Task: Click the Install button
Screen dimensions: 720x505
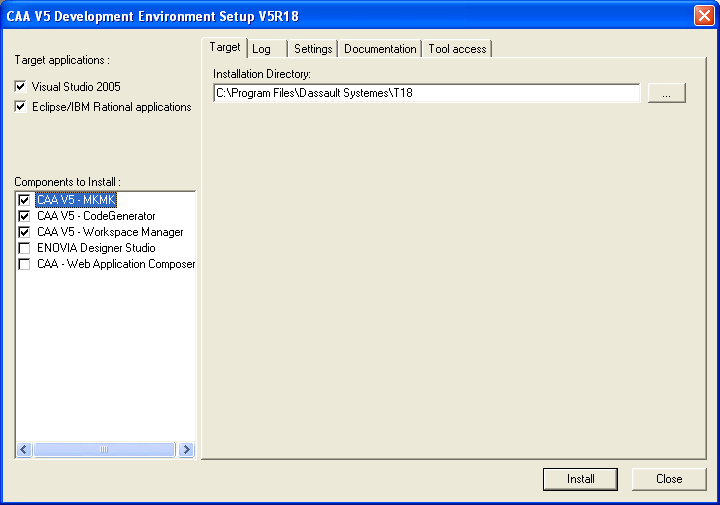Action: [580, 479]
